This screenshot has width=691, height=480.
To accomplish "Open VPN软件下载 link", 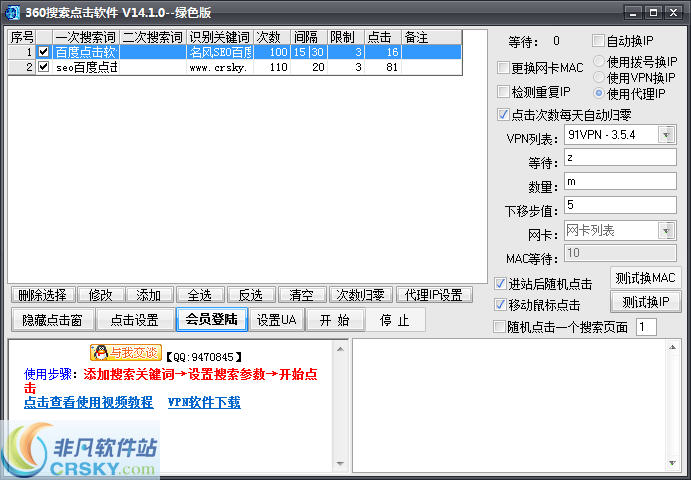I will pyautogui.click(x=204, y=402).
